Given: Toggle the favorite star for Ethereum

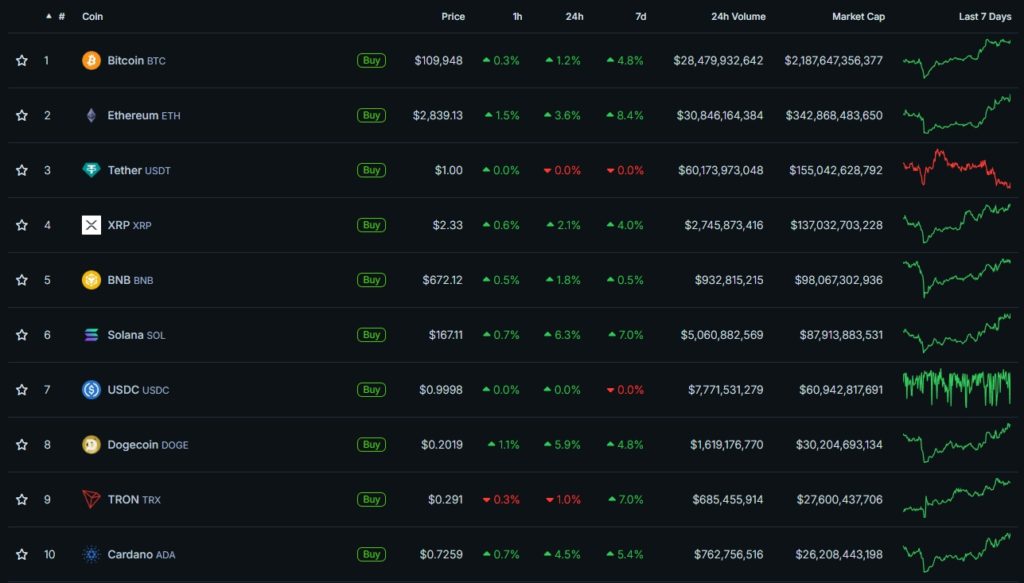Looking at the screenshot, I should (22, 115).
